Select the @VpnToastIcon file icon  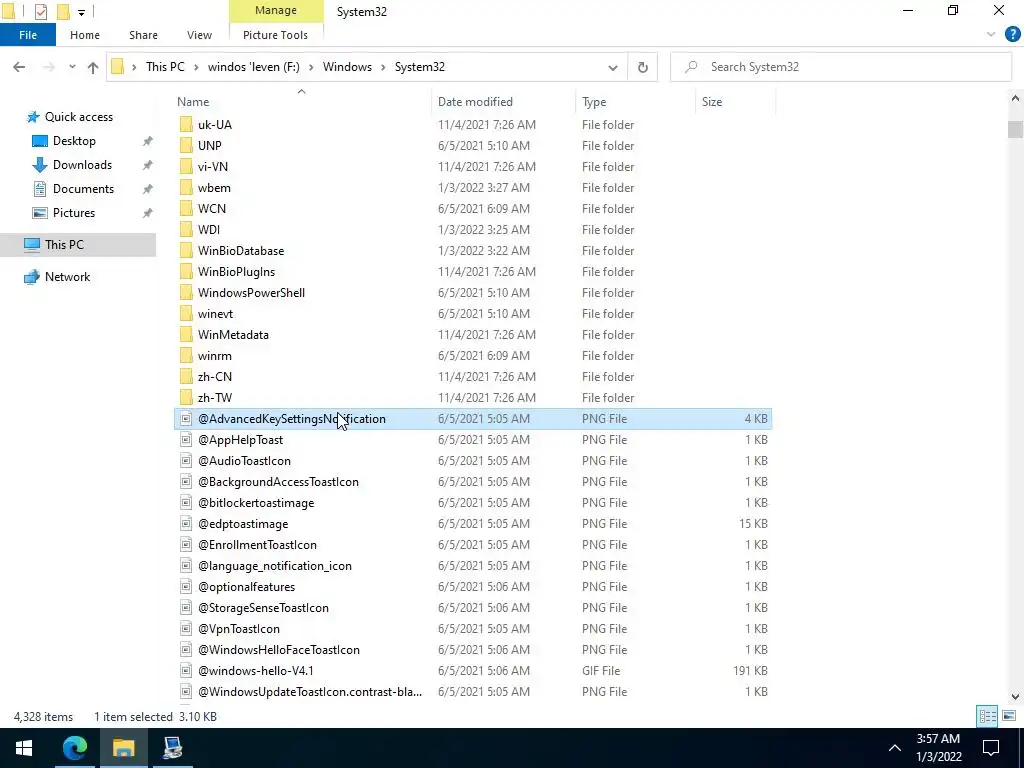coord(186,629)
